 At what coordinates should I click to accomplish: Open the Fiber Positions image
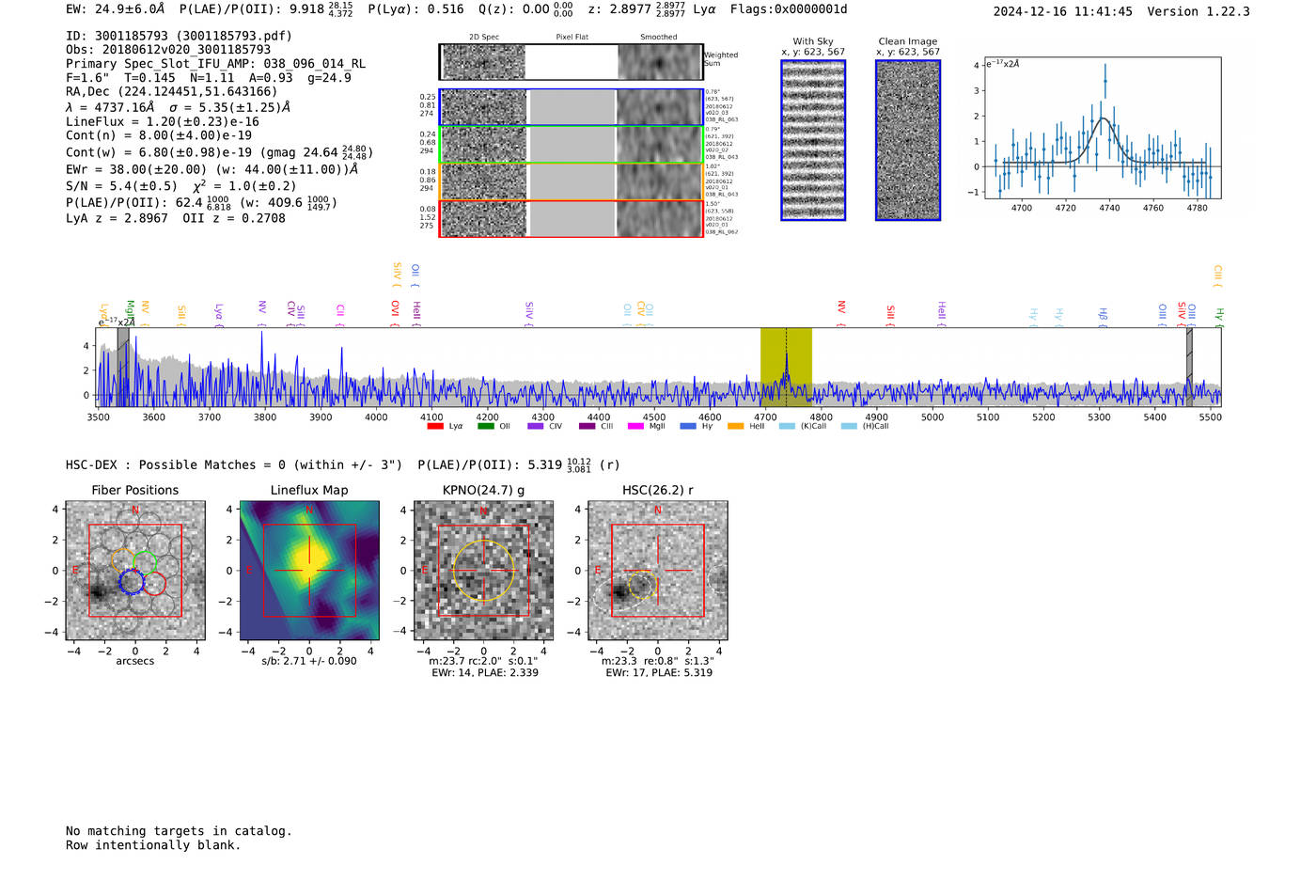(135, 571)
